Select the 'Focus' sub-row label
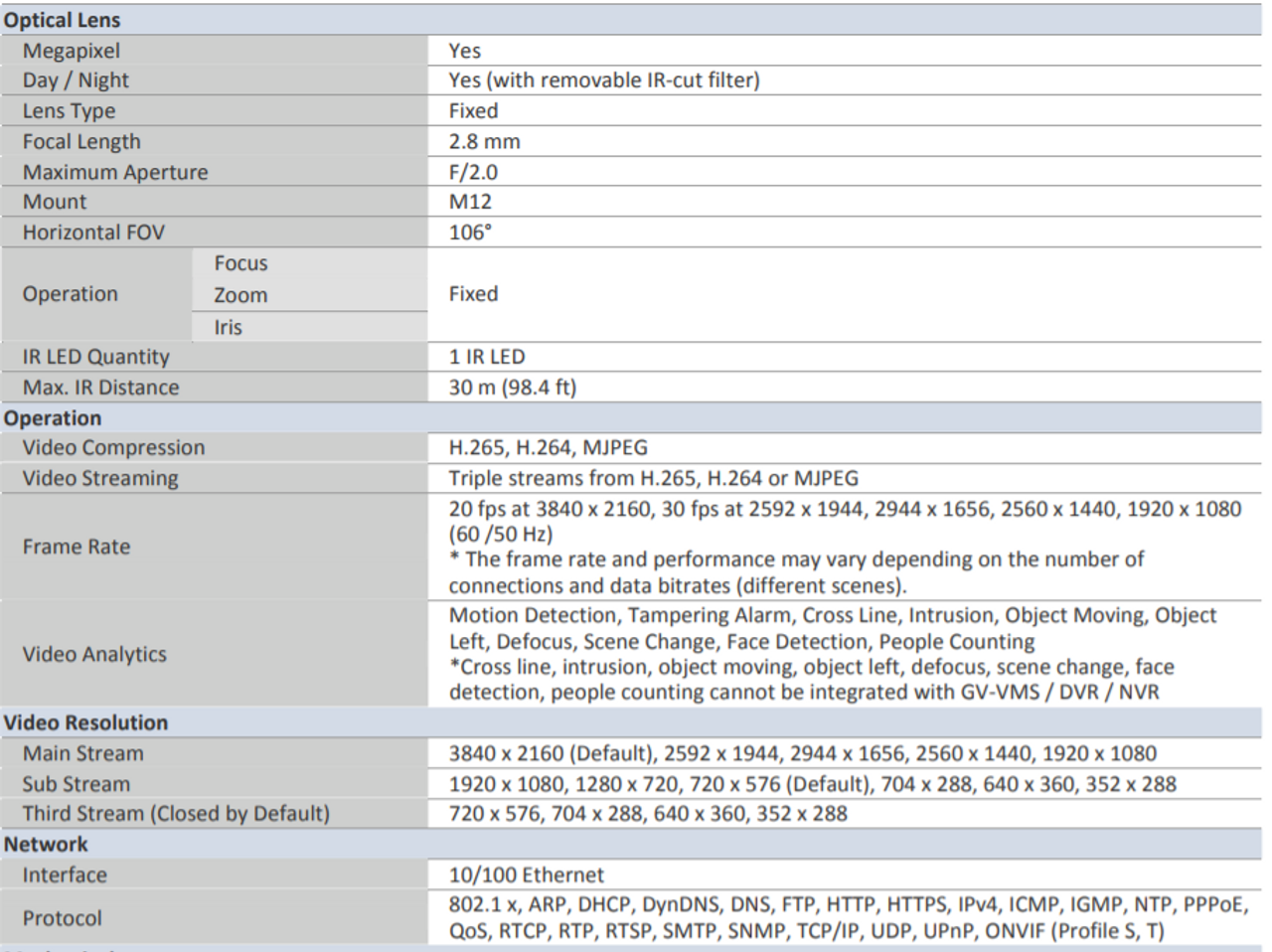The width and height of the screenshot is (1272, 952). point(240,263)
